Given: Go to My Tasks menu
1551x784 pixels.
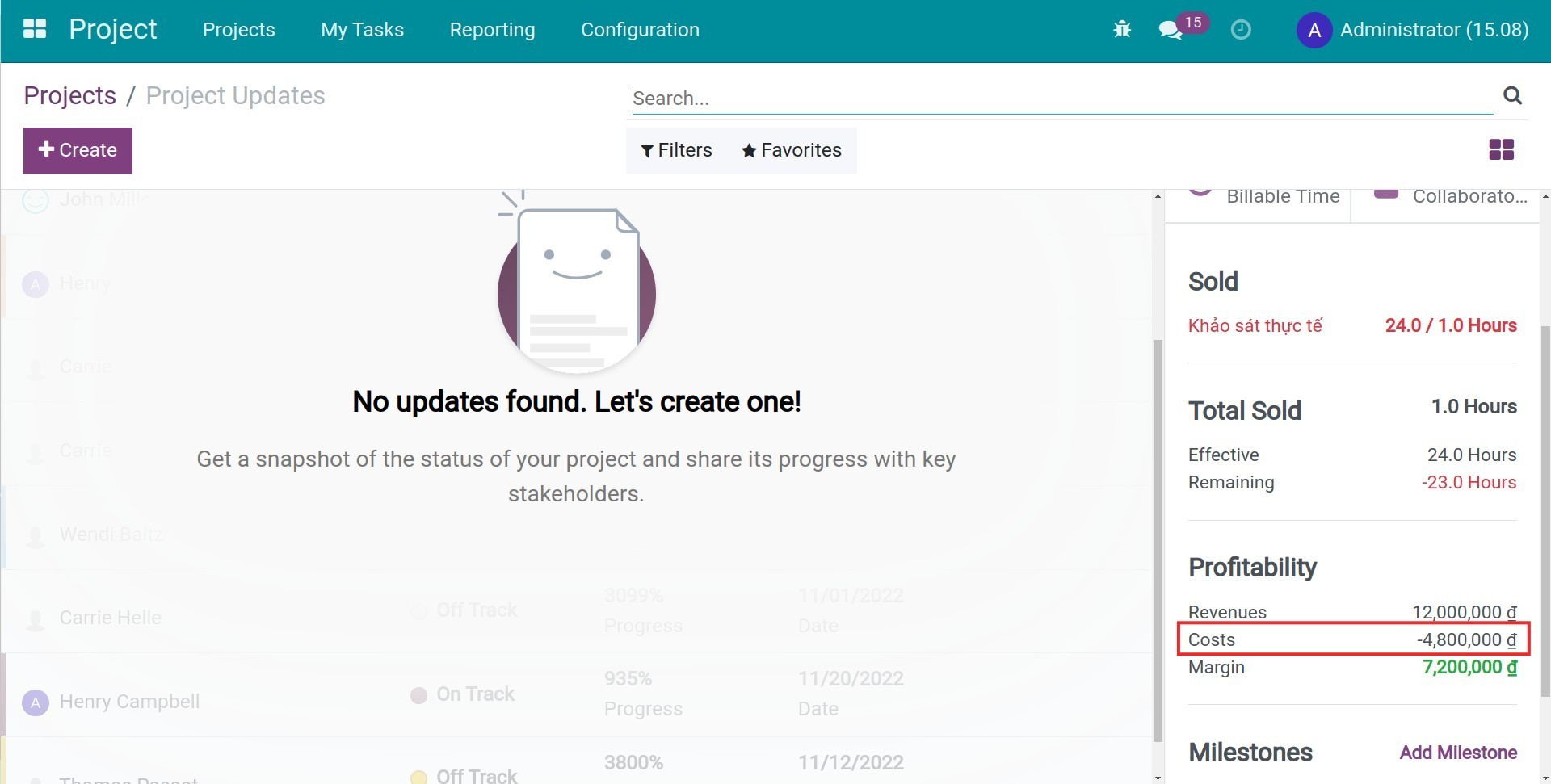Looking at the screenshot, I should (x=362, y=30).
